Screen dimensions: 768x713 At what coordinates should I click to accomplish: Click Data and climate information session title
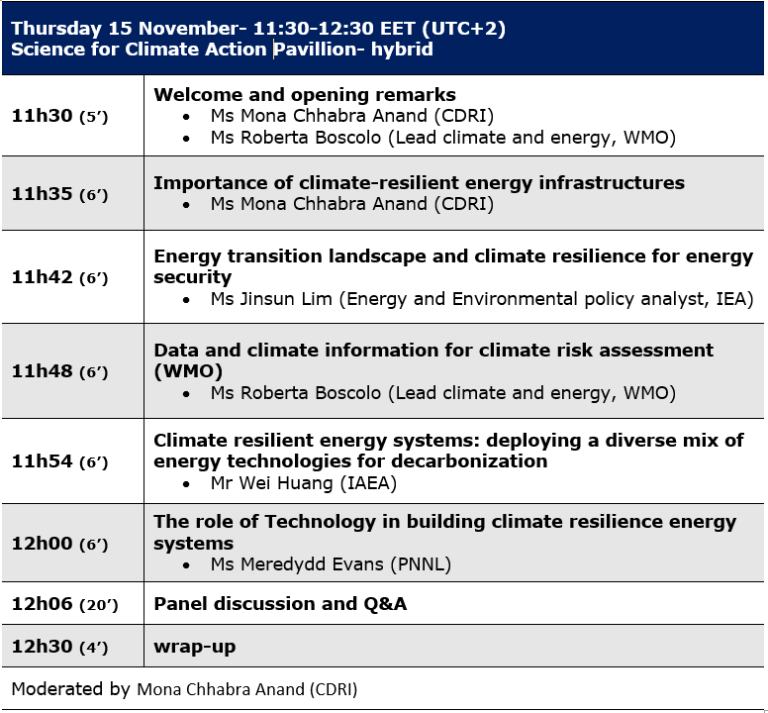pos(433,360)
